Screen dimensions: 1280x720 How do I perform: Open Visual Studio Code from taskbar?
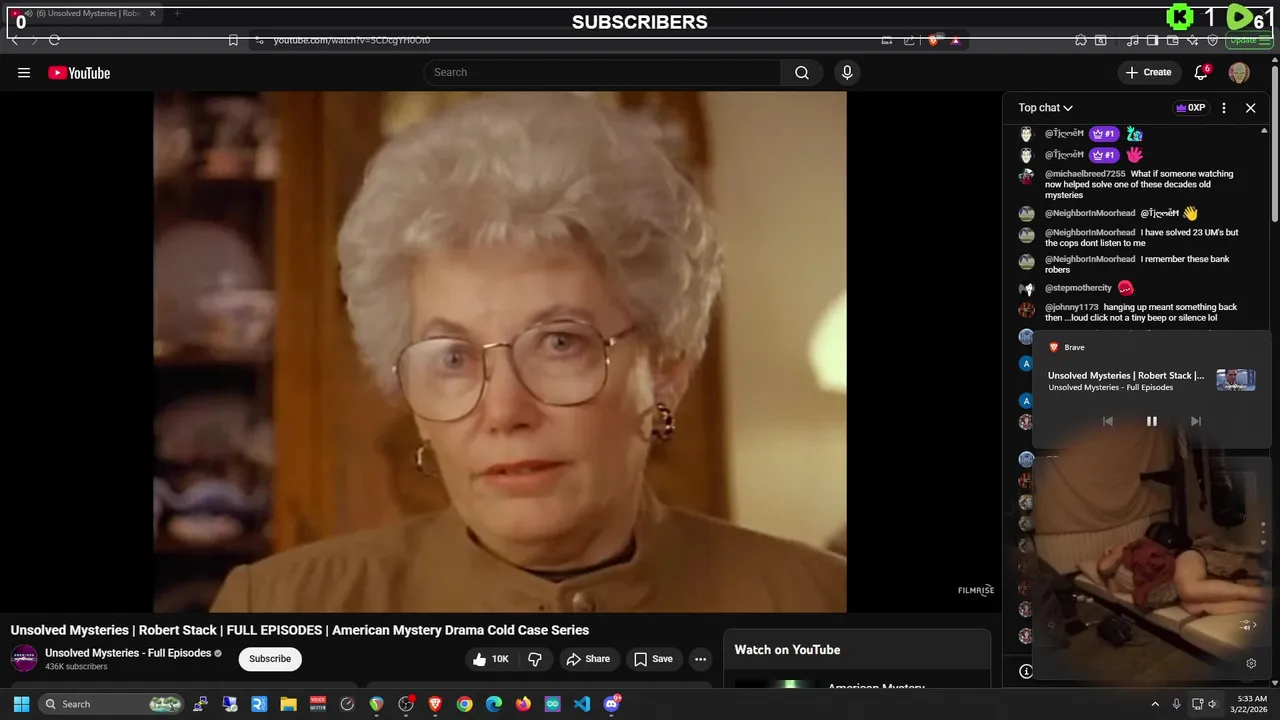[582, 704]
